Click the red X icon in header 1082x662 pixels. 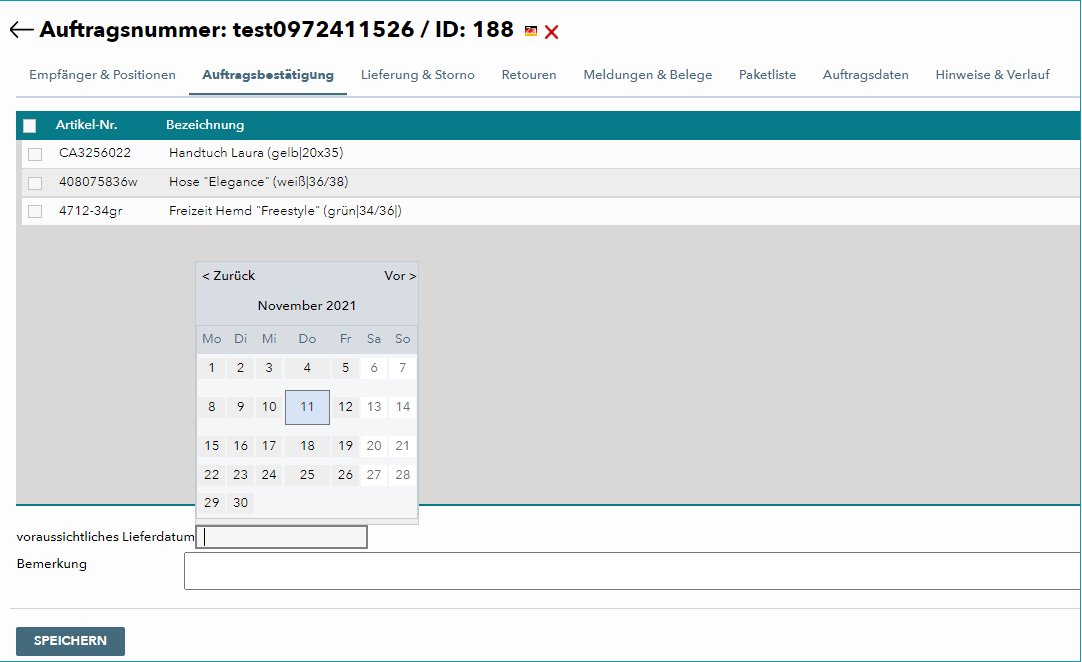[551, 32]
